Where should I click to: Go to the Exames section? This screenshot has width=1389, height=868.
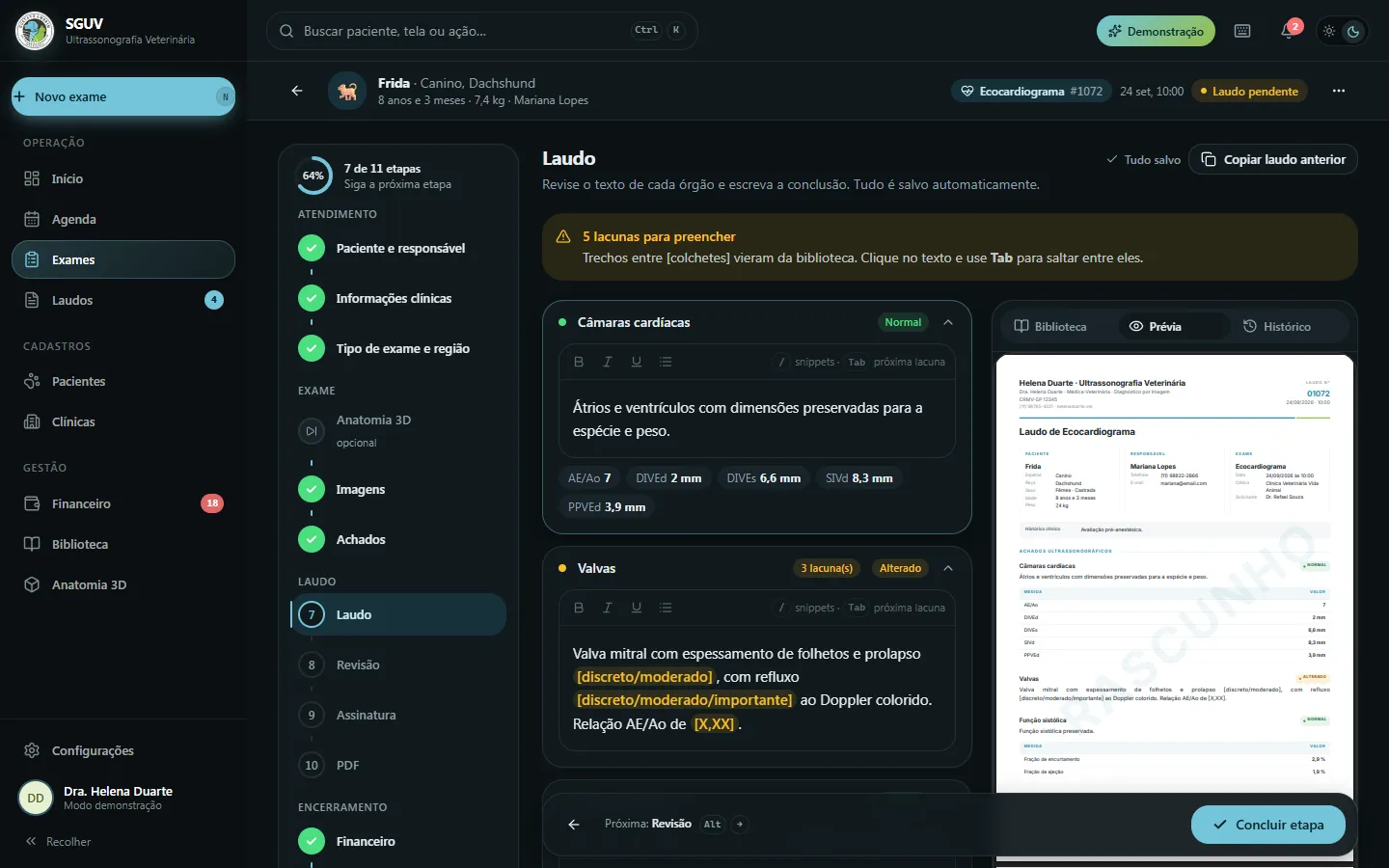tap(123, 259)
